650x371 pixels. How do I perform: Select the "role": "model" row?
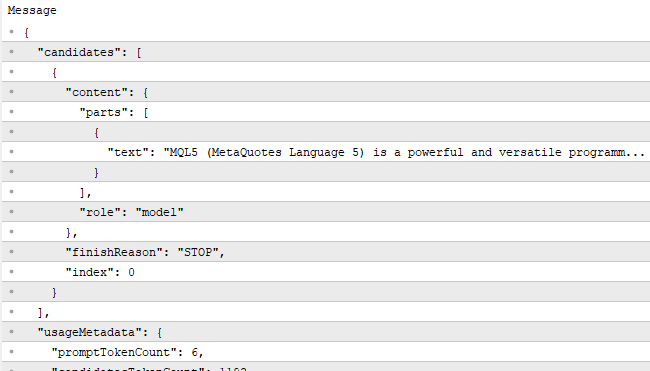326,212
